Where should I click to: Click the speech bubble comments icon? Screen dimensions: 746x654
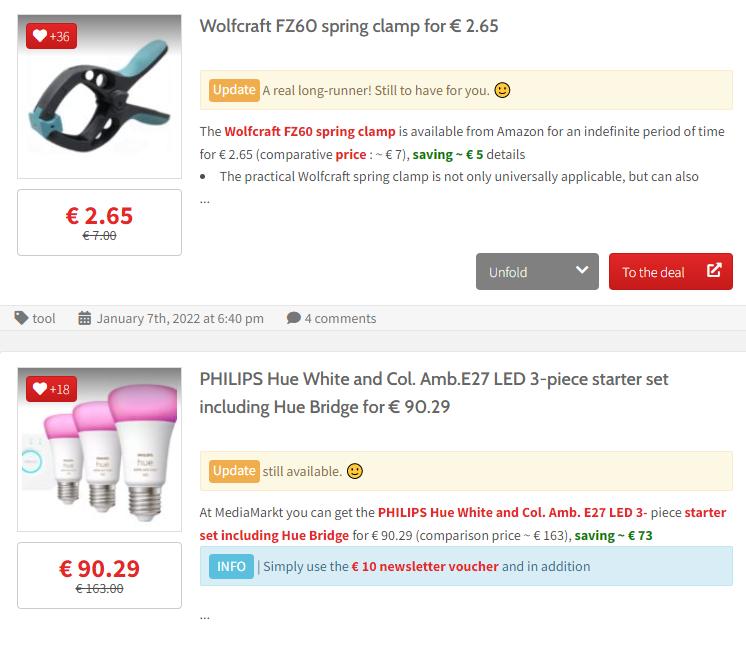click(294, 318)
